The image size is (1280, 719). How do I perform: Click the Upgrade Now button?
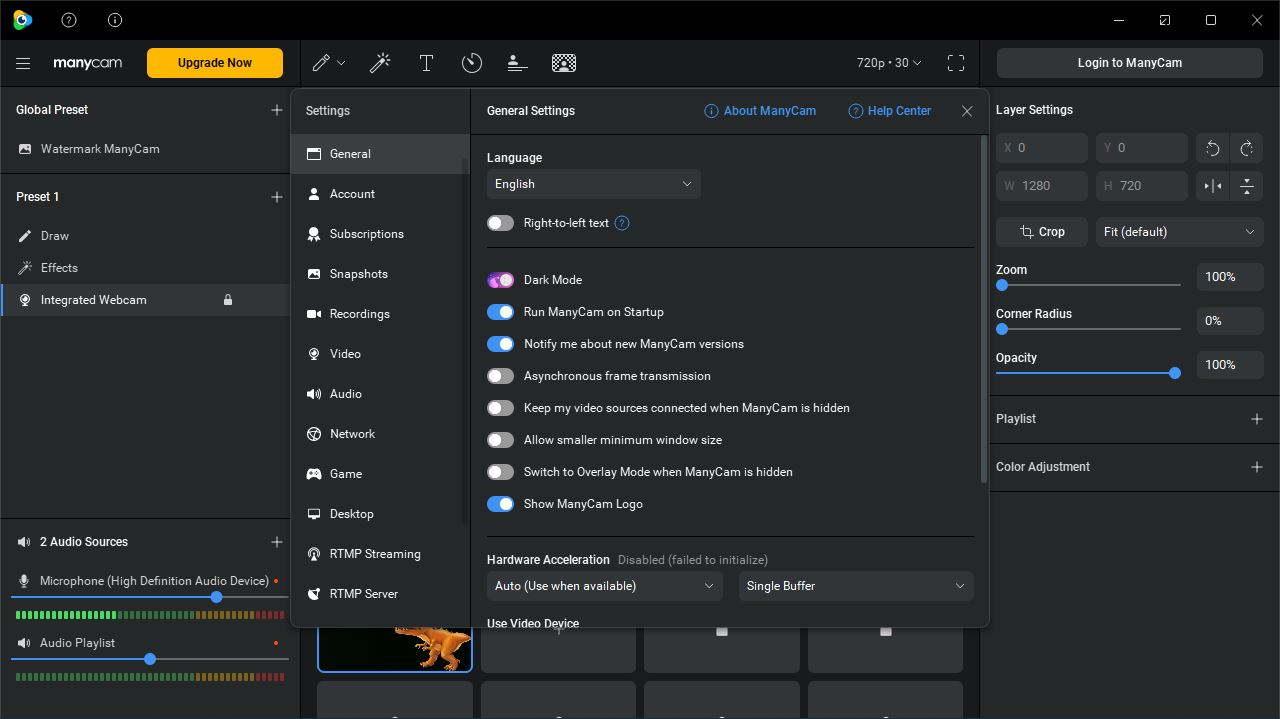tap(215, 63)
